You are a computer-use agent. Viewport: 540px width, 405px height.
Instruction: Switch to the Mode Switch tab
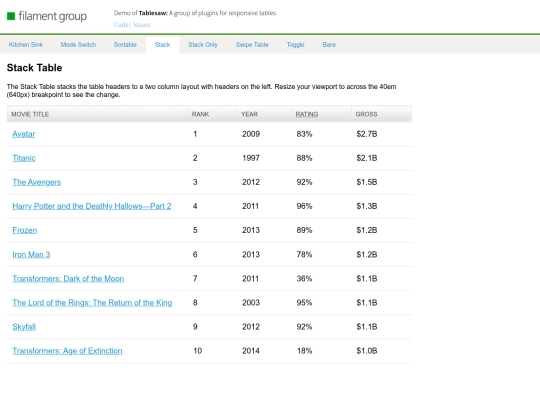(x=78, y=44)
